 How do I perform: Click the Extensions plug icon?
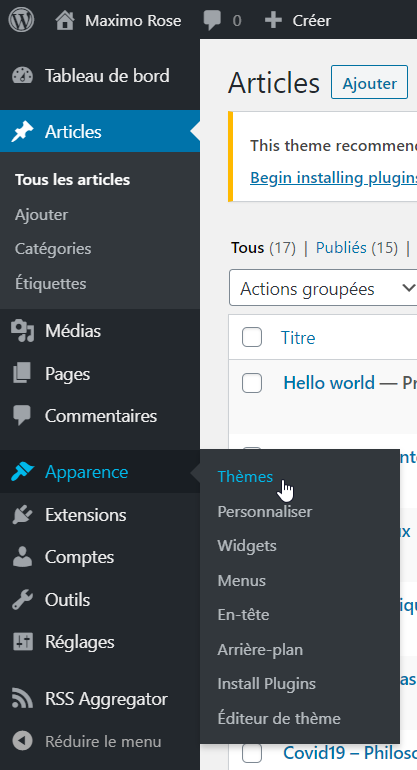point(22,515)
